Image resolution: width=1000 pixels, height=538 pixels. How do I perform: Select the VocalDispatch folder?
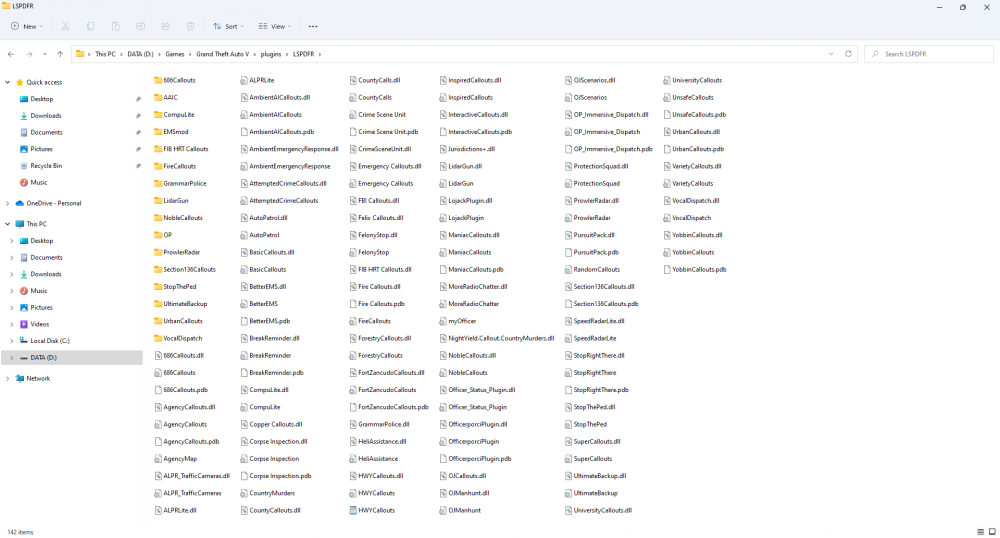178,338
